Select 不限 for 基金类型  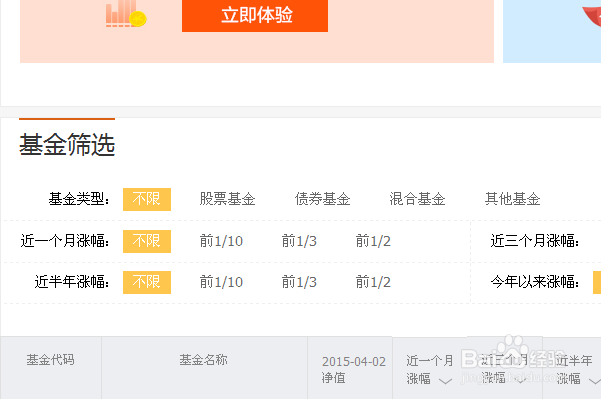click(x=147, y=199)
